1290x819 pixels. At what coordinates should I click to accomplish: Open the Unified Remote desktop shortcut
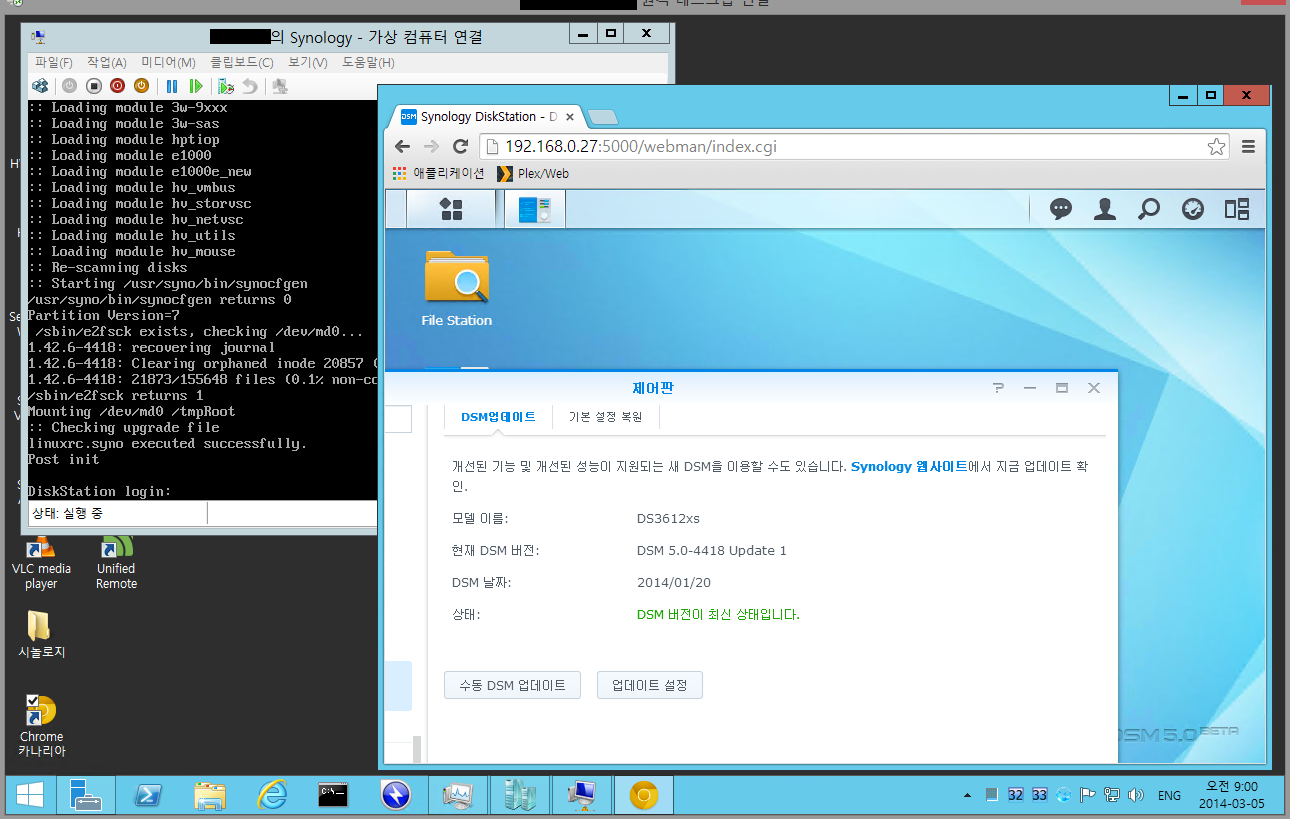coord(117,563)
